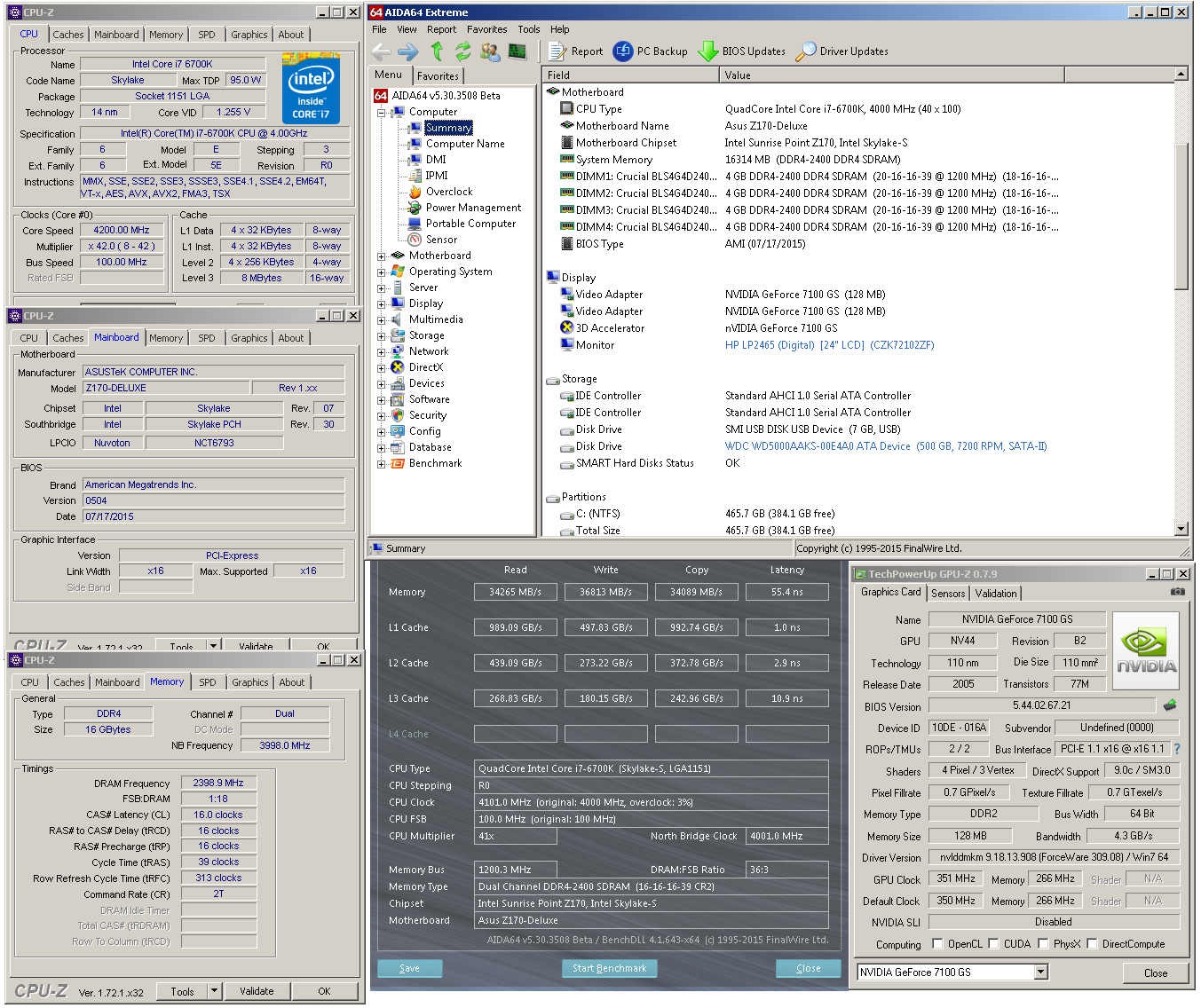Open the View menu in AIDA64
This screenshot has width=1201, height=1008.
tap(407, 29)
